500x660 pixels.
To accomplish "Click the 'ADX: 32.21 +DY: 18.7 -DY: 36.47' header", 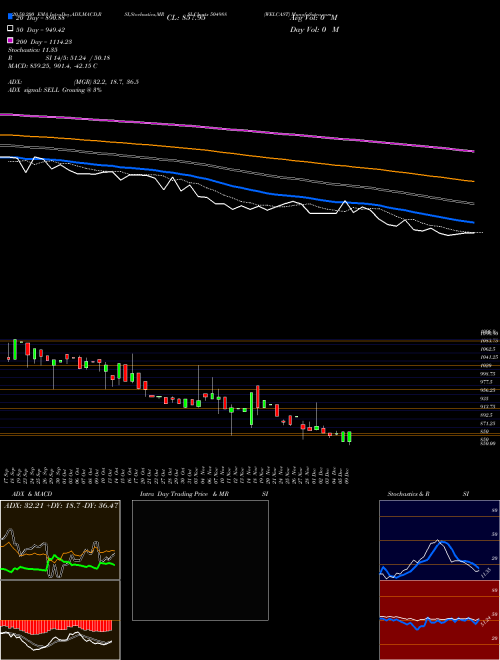I will 61,505.
